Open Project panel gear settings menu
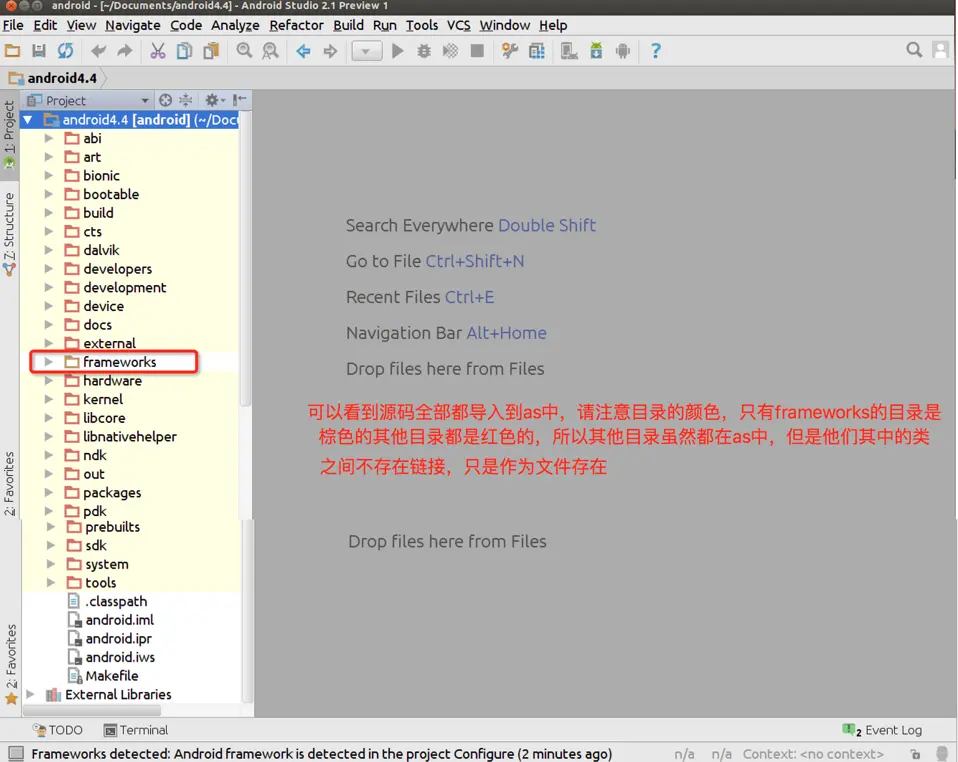 (x=214, y=100)
